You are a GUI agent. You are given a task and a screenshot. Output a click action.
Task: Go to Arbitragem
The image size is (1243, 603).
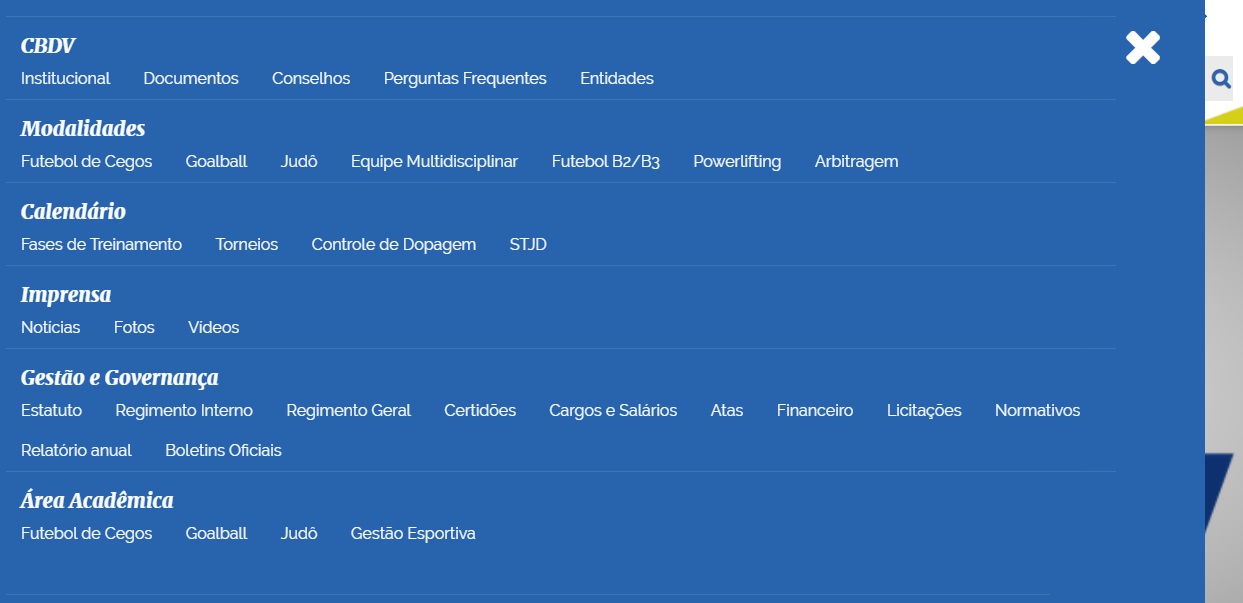[856, 161]
